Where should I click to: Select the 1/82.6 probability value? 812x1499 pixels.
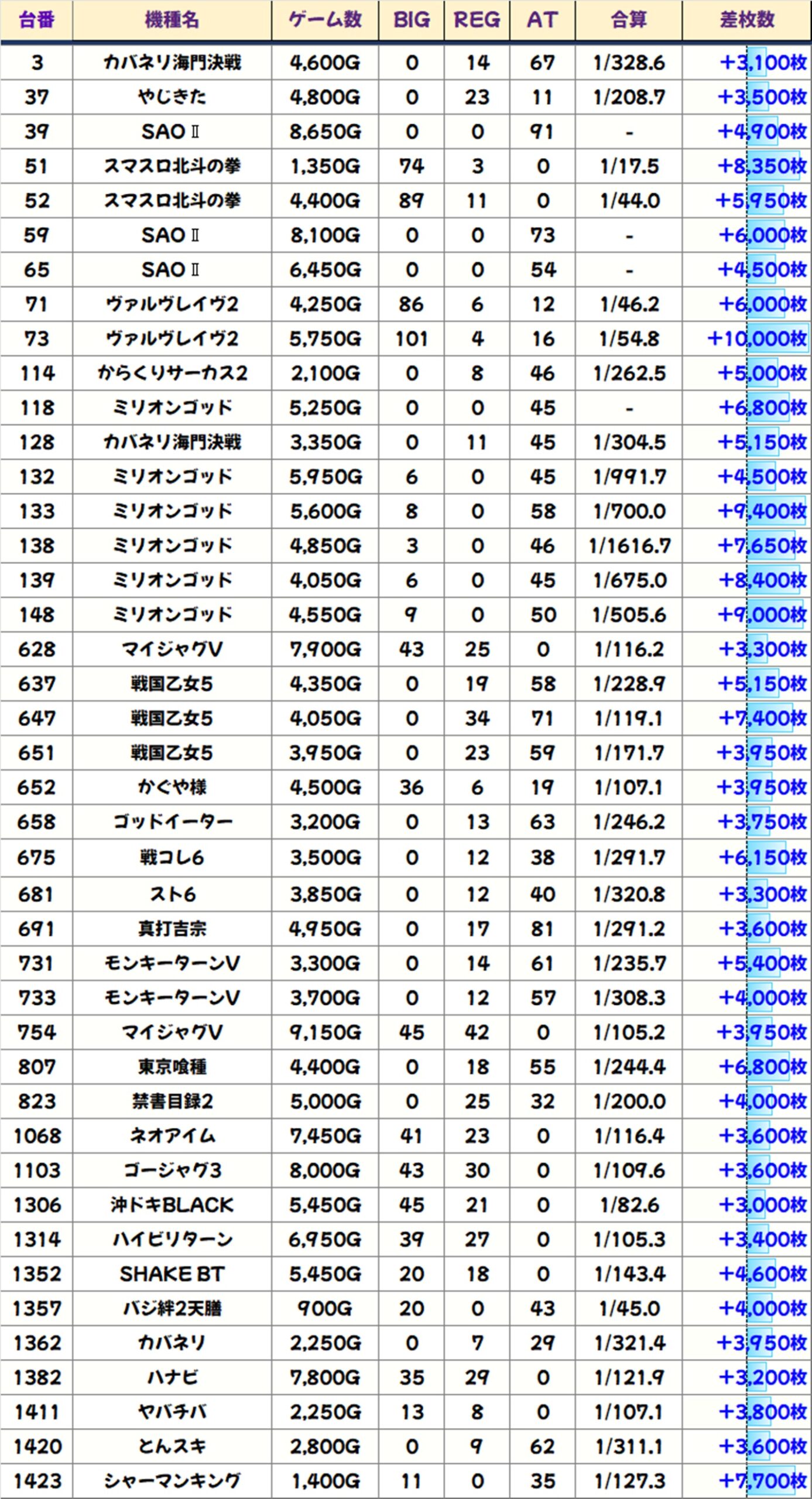click(x=629, y=1206)
